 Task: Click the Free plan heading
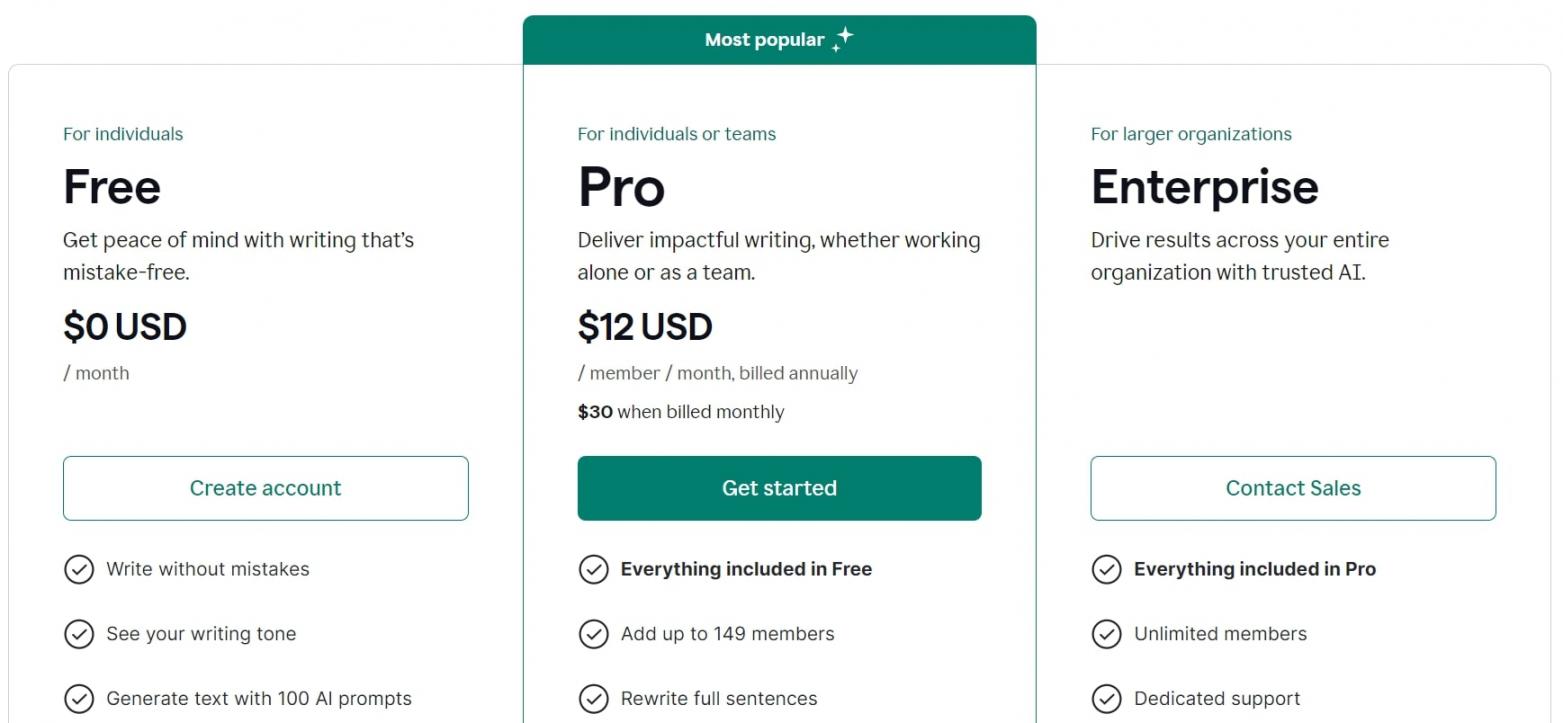pyautogui.click(x=112, y=187)
